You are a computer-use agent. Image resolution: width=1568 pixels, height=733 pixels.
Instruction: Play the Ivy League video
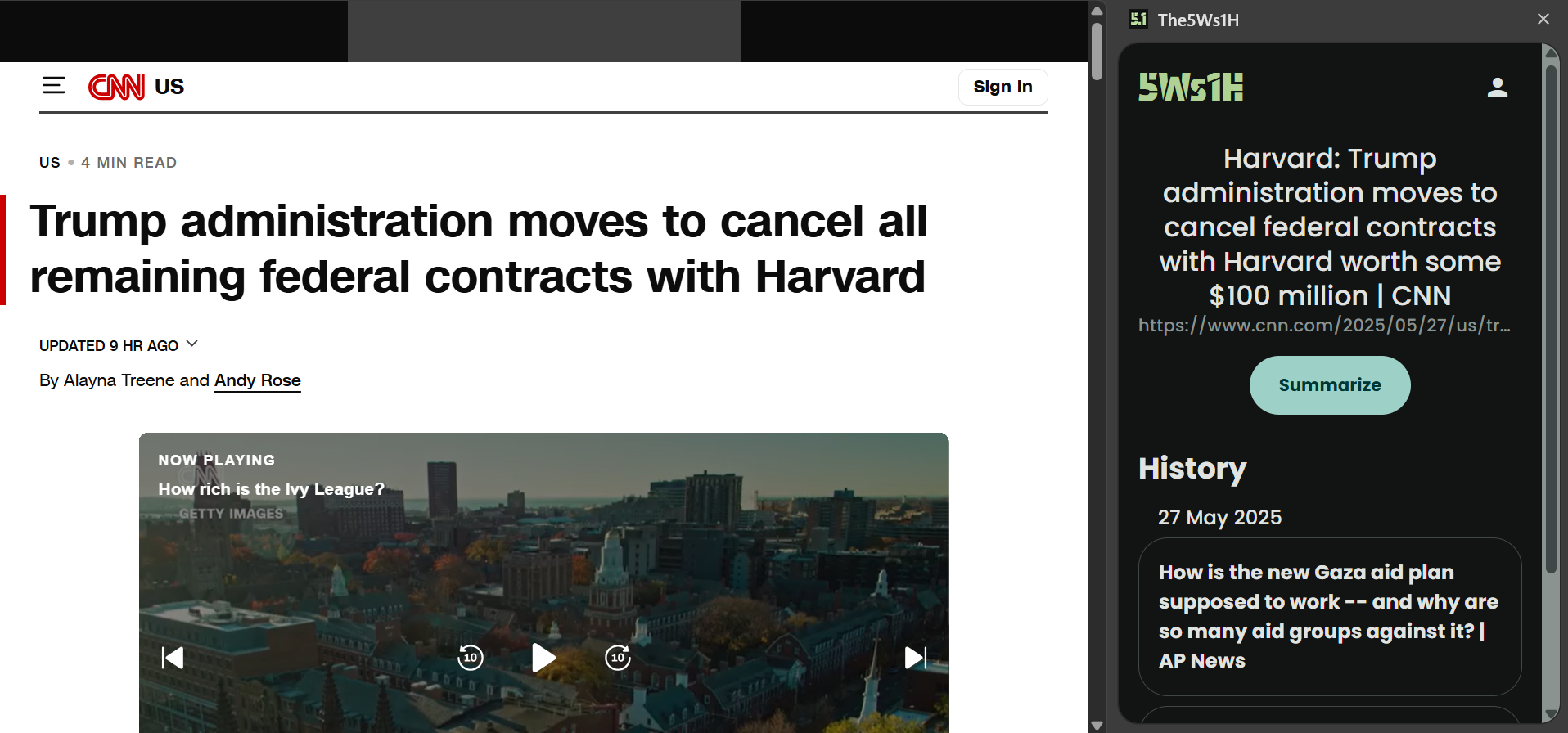543,658
